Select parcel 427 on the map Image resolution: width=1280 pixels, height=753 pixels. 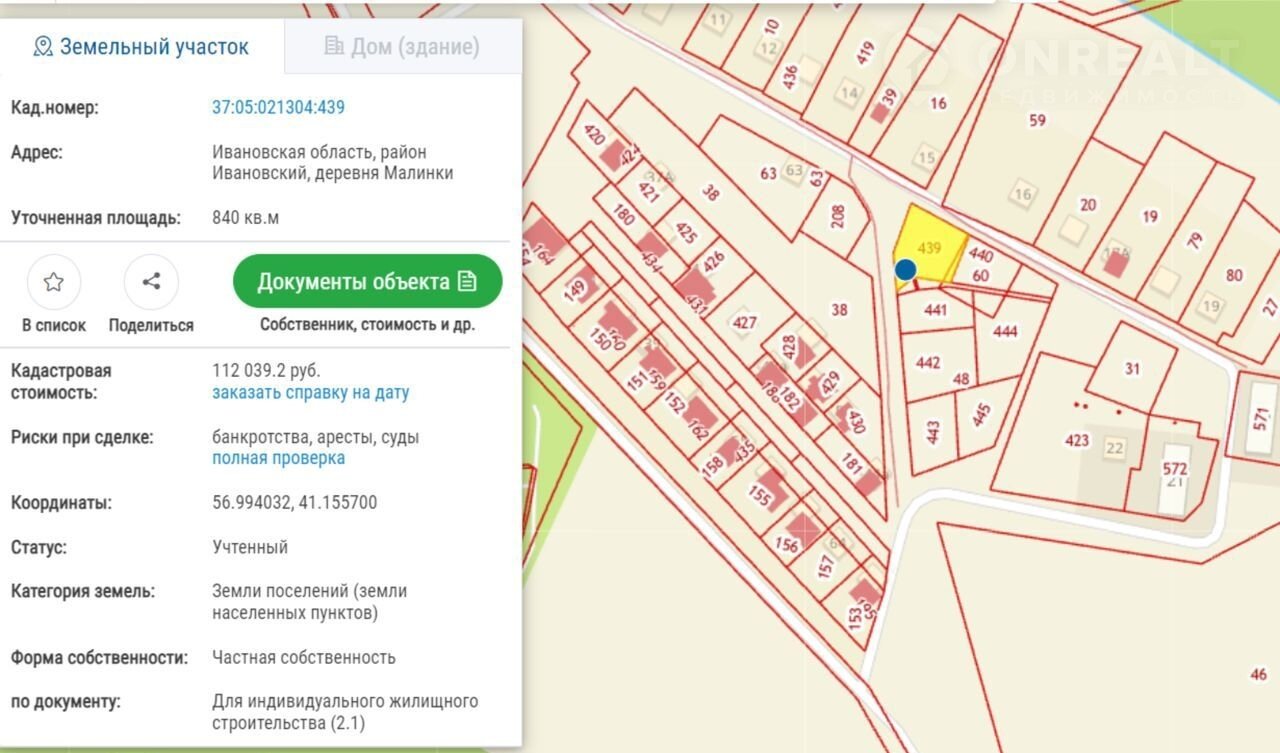click(744, 324)
